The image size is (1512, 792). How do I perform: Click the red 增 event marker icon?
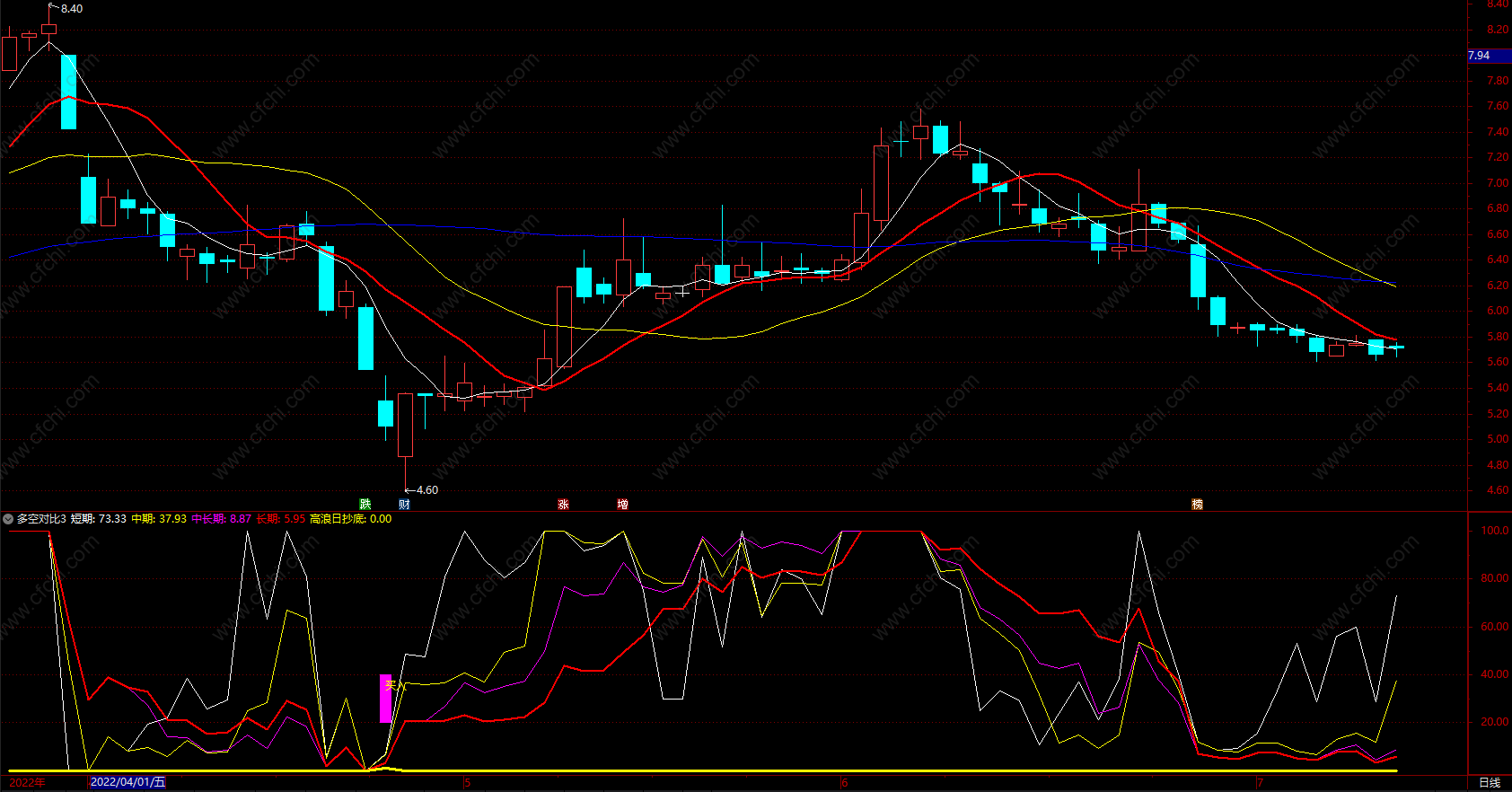click(x=622, y=505)
